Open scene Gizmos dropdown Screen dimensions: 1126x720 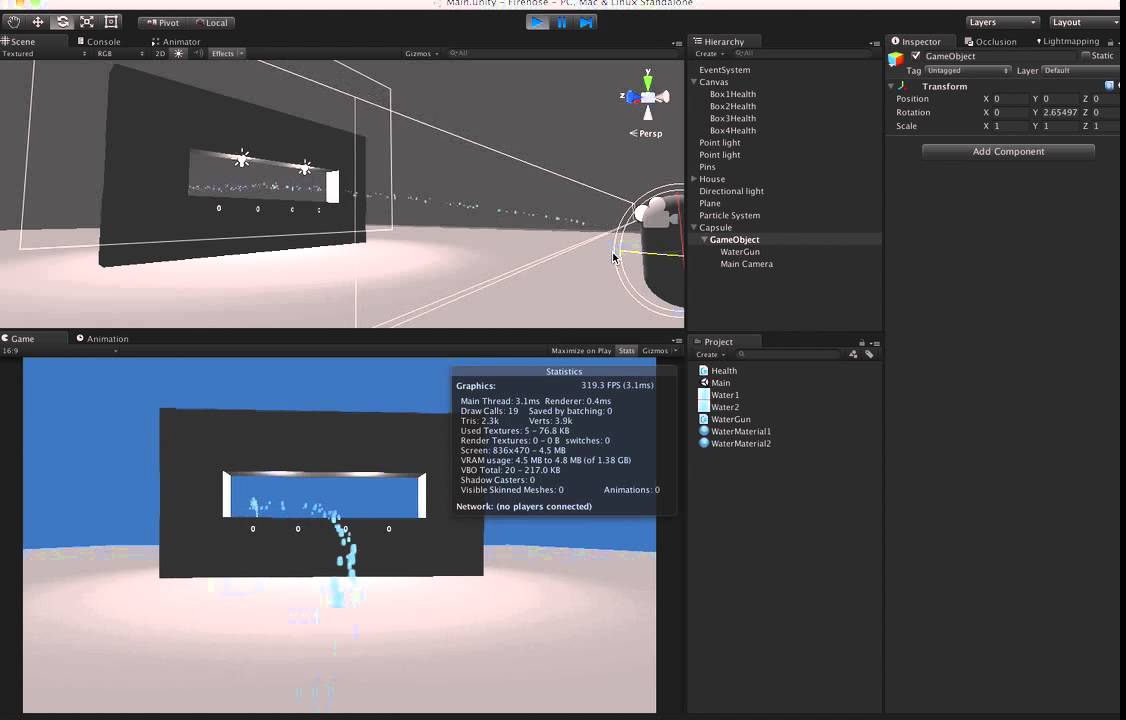pos(422,54)
